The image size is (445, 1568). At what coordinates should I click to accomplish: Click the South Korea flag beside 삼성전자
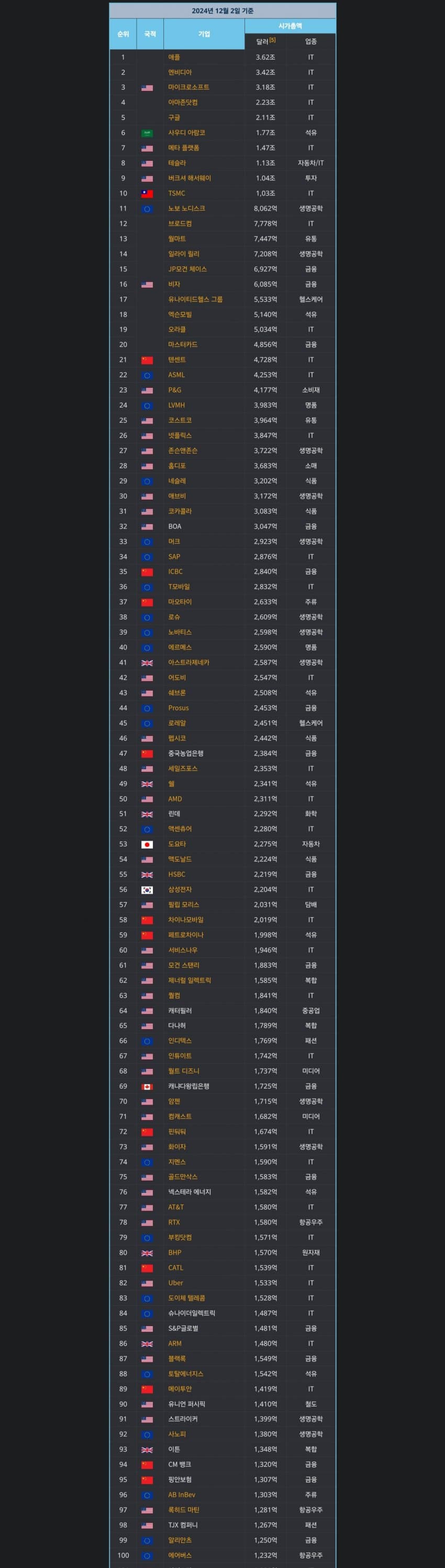(147, 890)
